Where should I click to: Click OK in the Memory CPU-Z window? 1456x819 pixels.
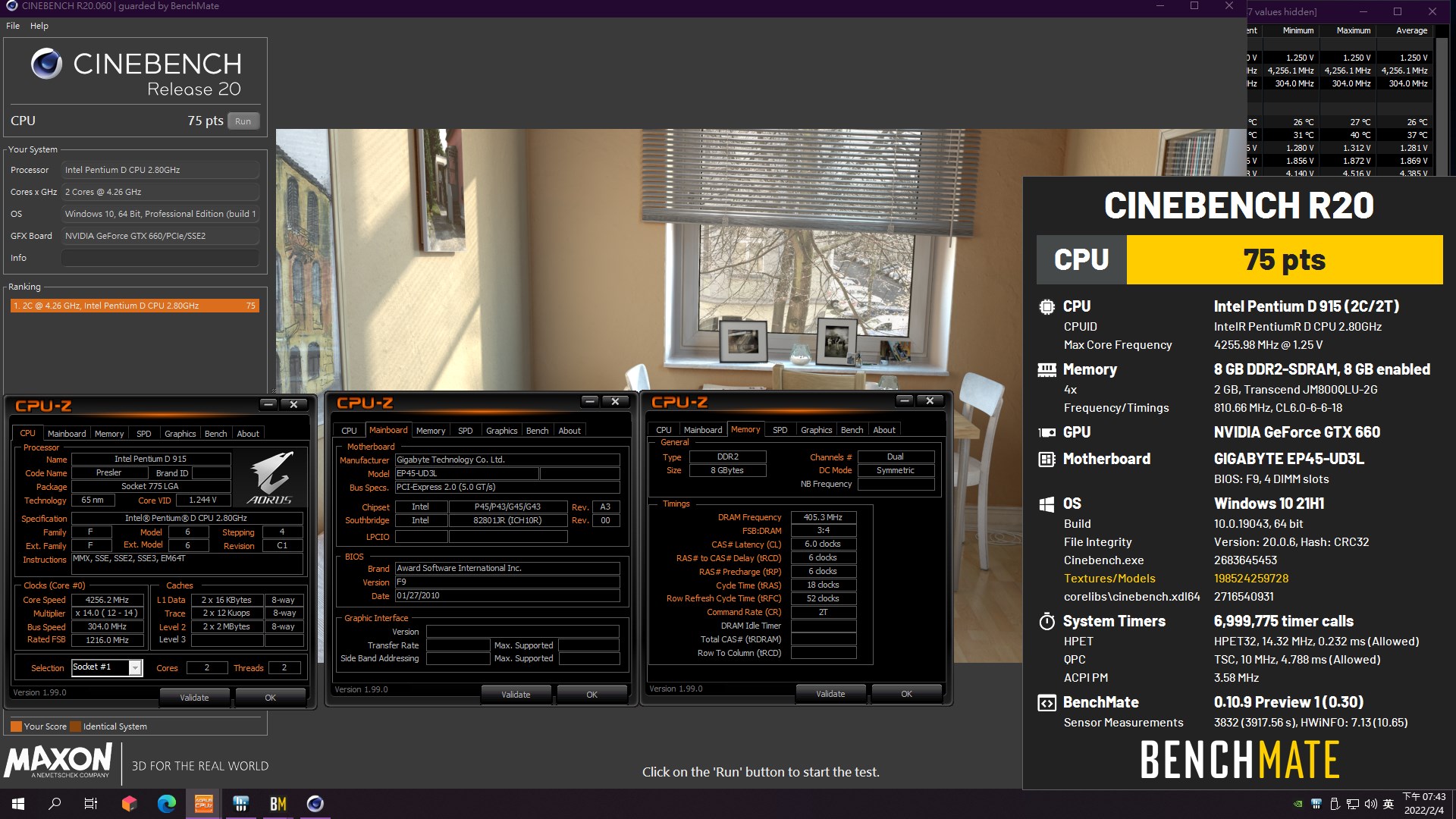[x=907, y=694]
